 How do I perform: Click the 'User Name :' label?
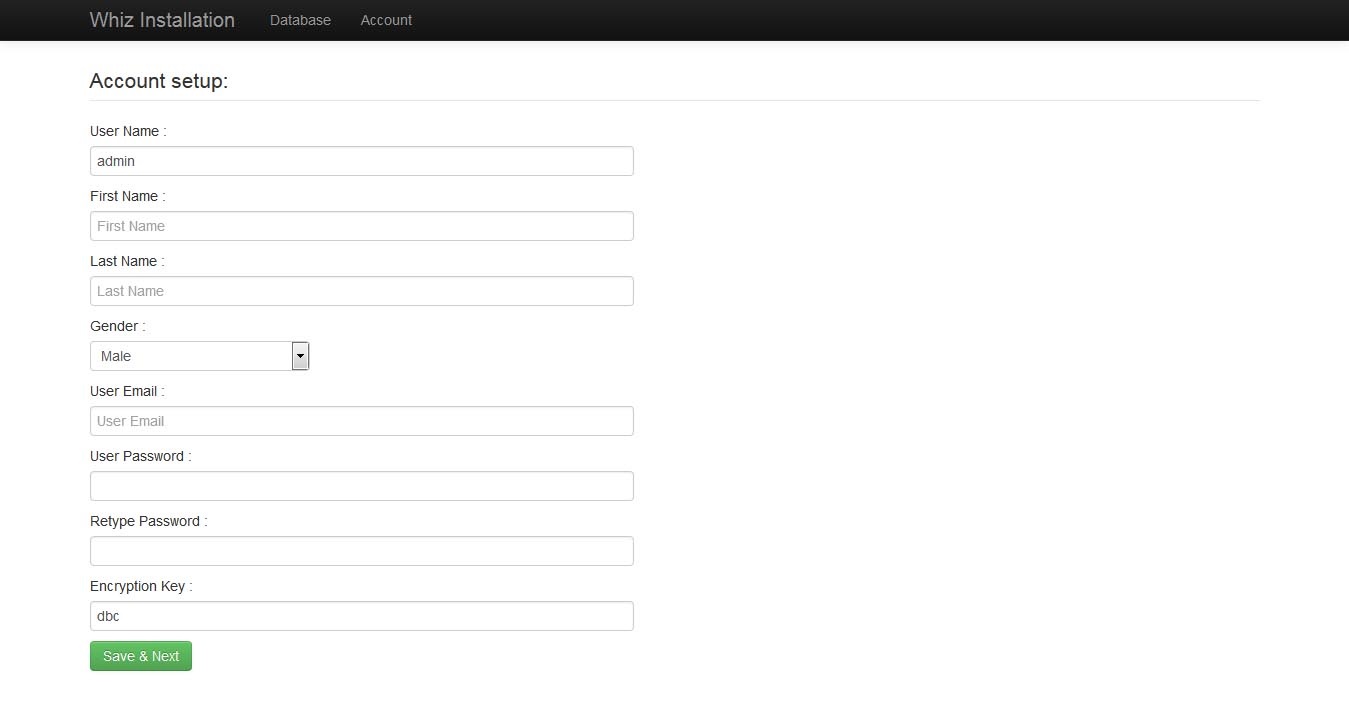click(x=128, y=131)
